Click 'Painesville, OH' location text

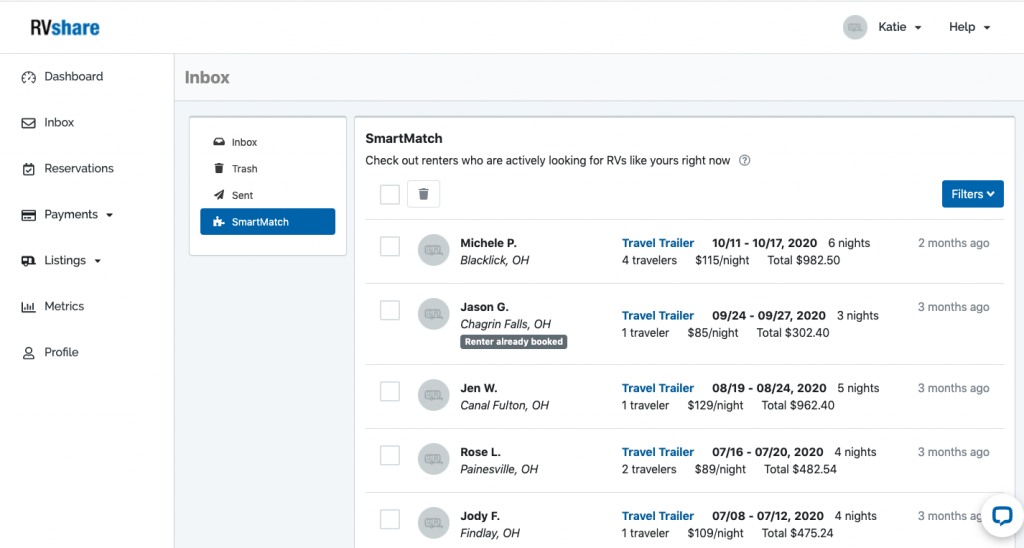click(499, 469)
